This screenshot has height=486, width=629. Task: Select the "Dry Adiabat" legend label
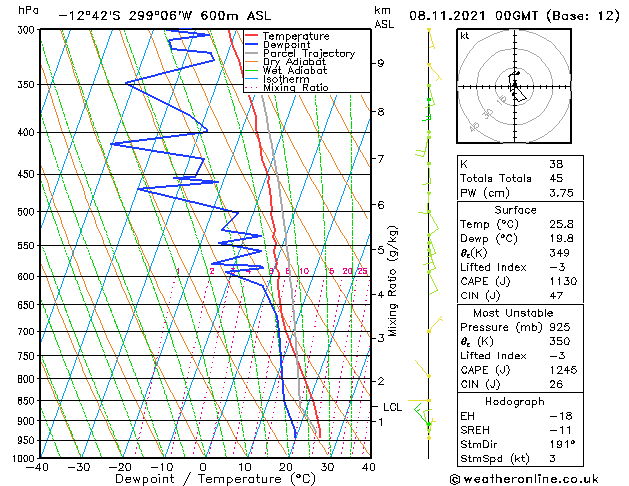click(x=294, y=62)
